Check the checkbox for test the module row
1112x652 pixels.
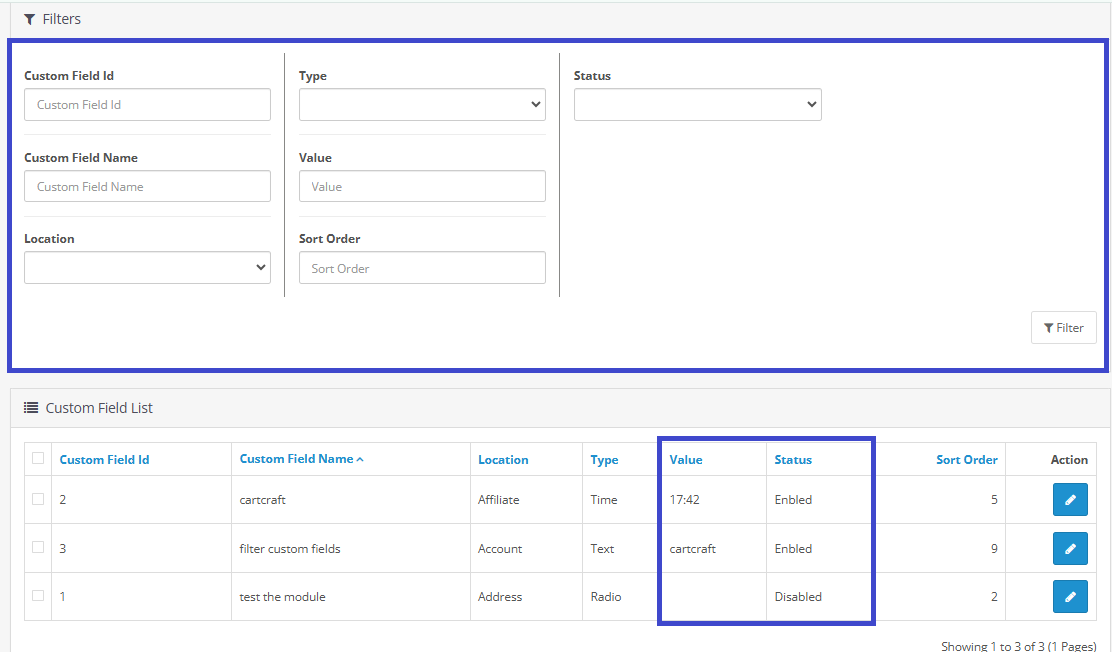tap(38, 596)
